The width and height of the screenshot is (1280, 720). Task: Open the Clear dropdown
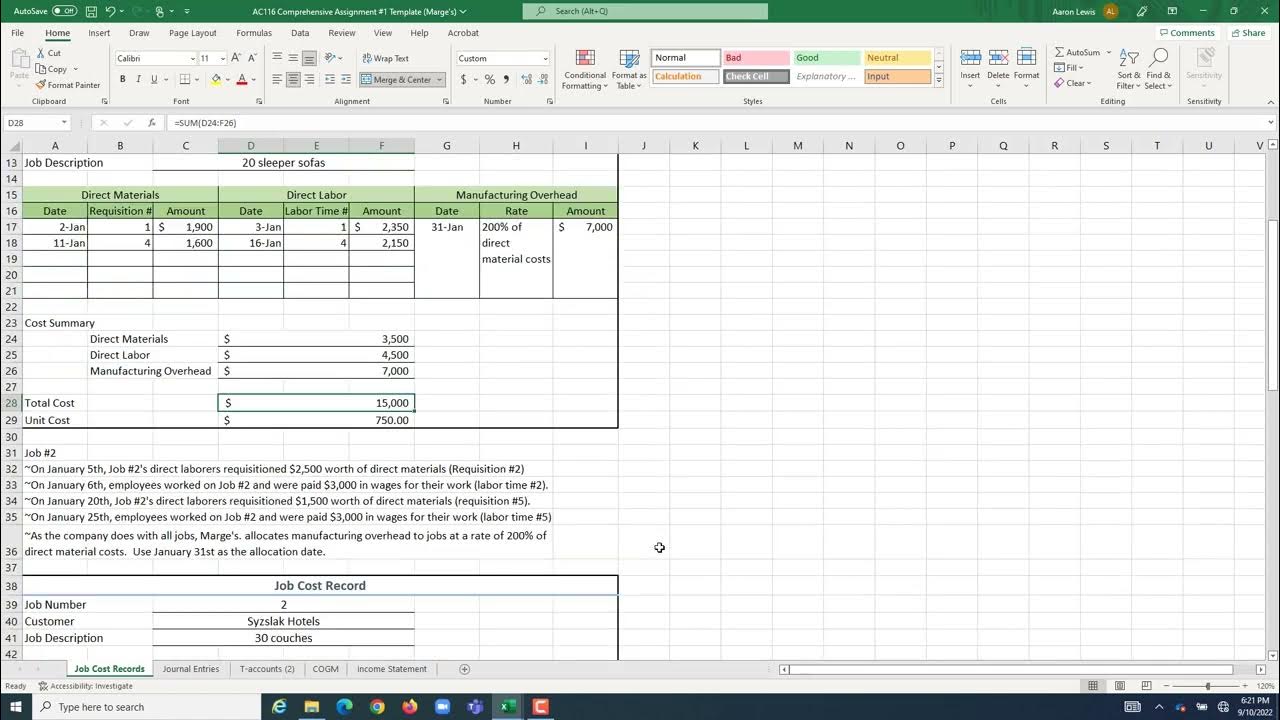point(1072,83)
